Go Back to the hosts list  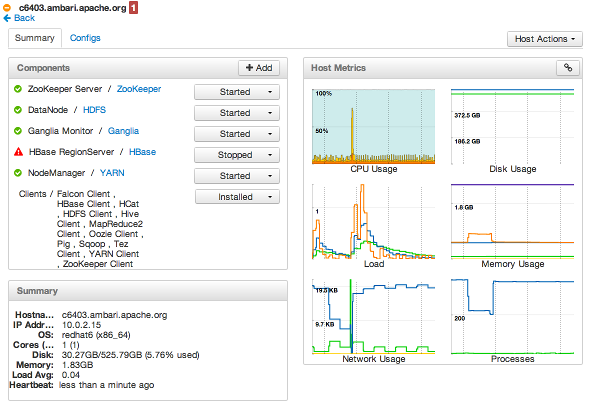(19, 18)
